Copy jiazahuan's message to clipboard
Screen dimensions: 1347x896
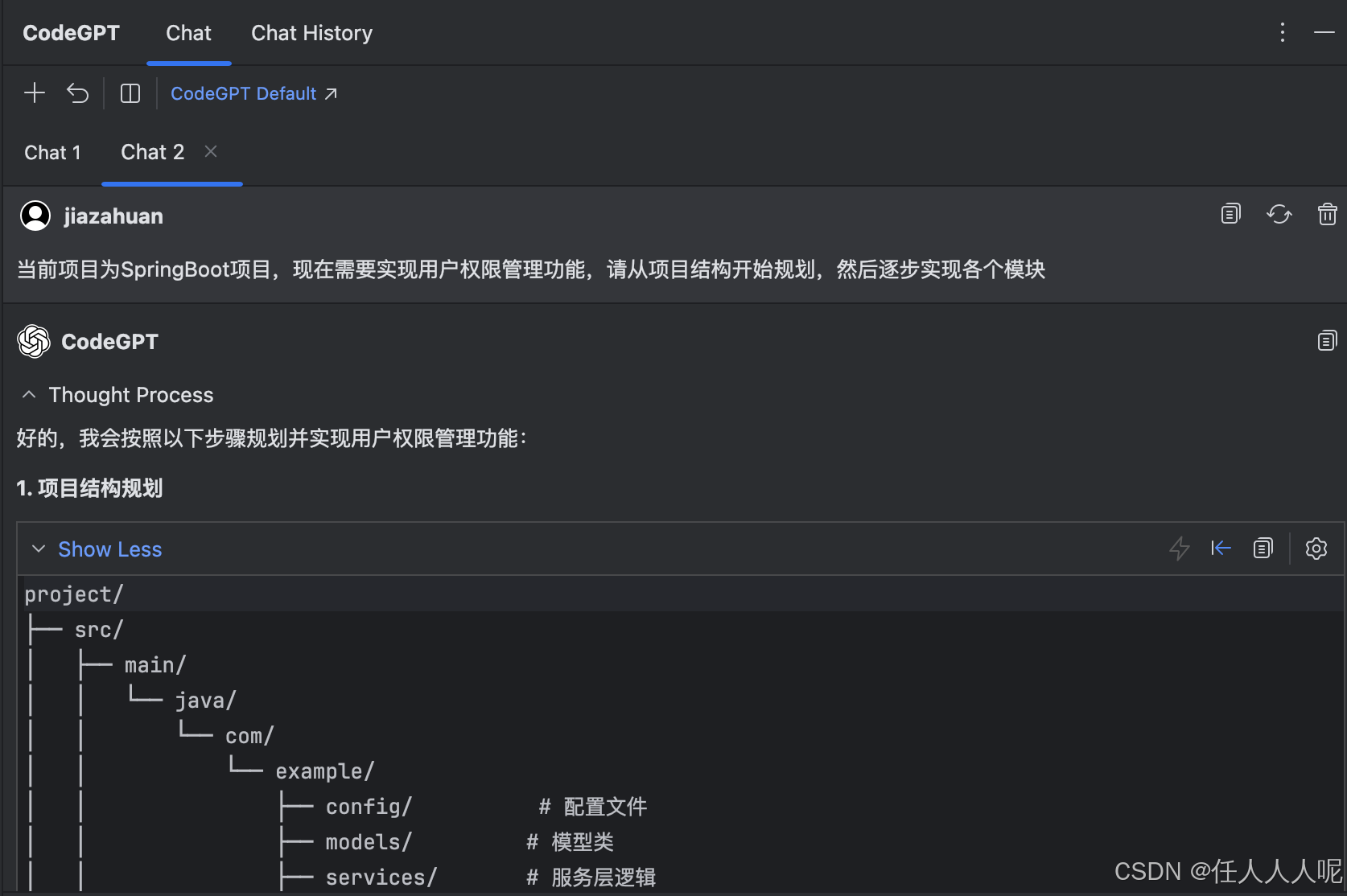[1231, 214]
